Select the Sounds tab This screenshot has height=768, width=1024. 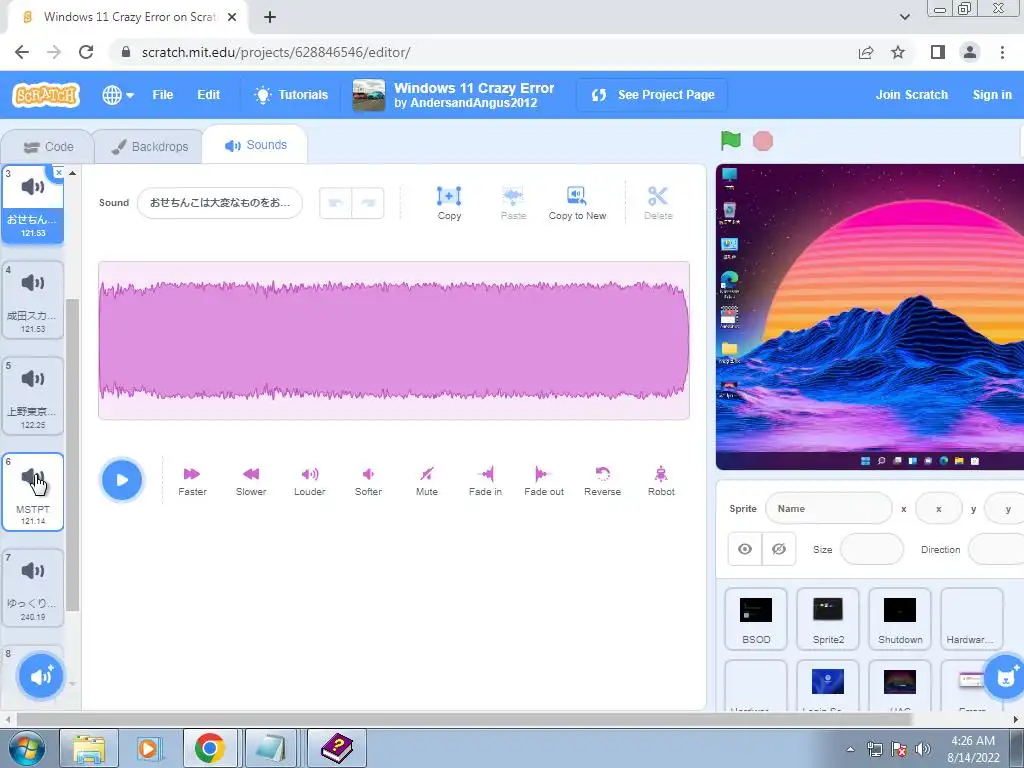(x=255, y=145)
